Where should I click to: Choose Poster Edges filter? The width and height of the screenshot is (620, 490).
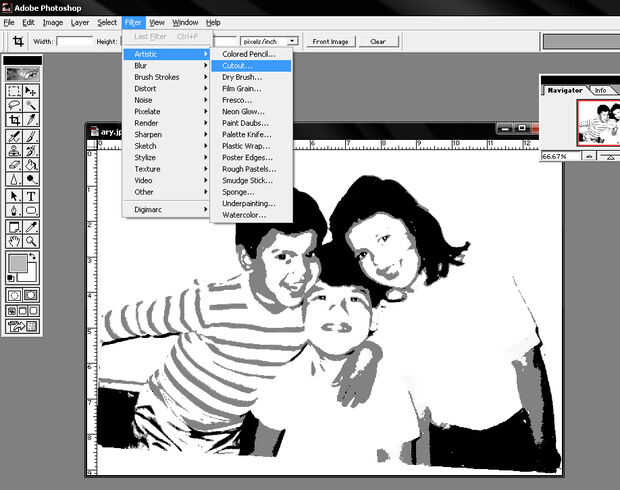click(251, 157)
